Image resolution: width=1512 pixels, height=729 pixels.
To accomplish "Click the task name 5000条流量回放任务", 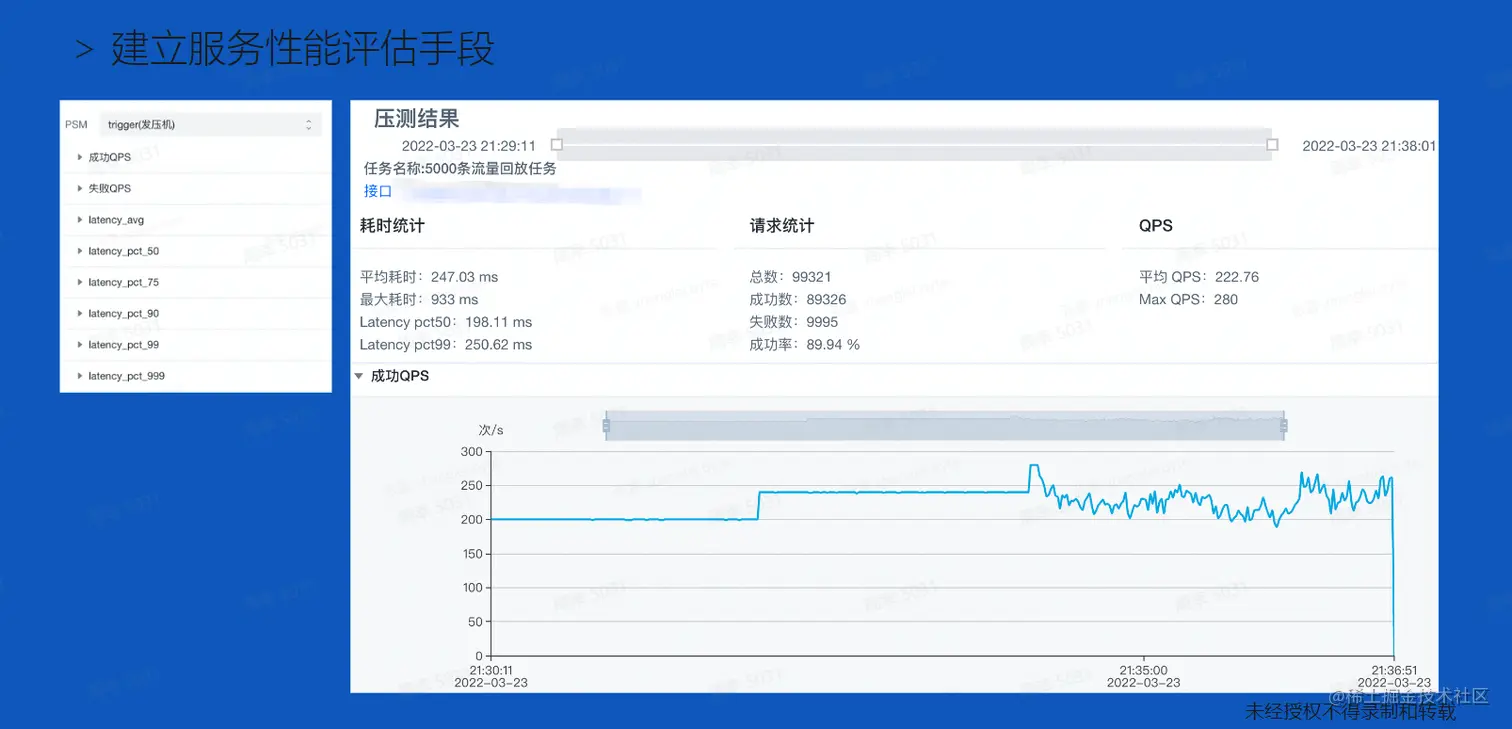I will [x=490, y=168].
